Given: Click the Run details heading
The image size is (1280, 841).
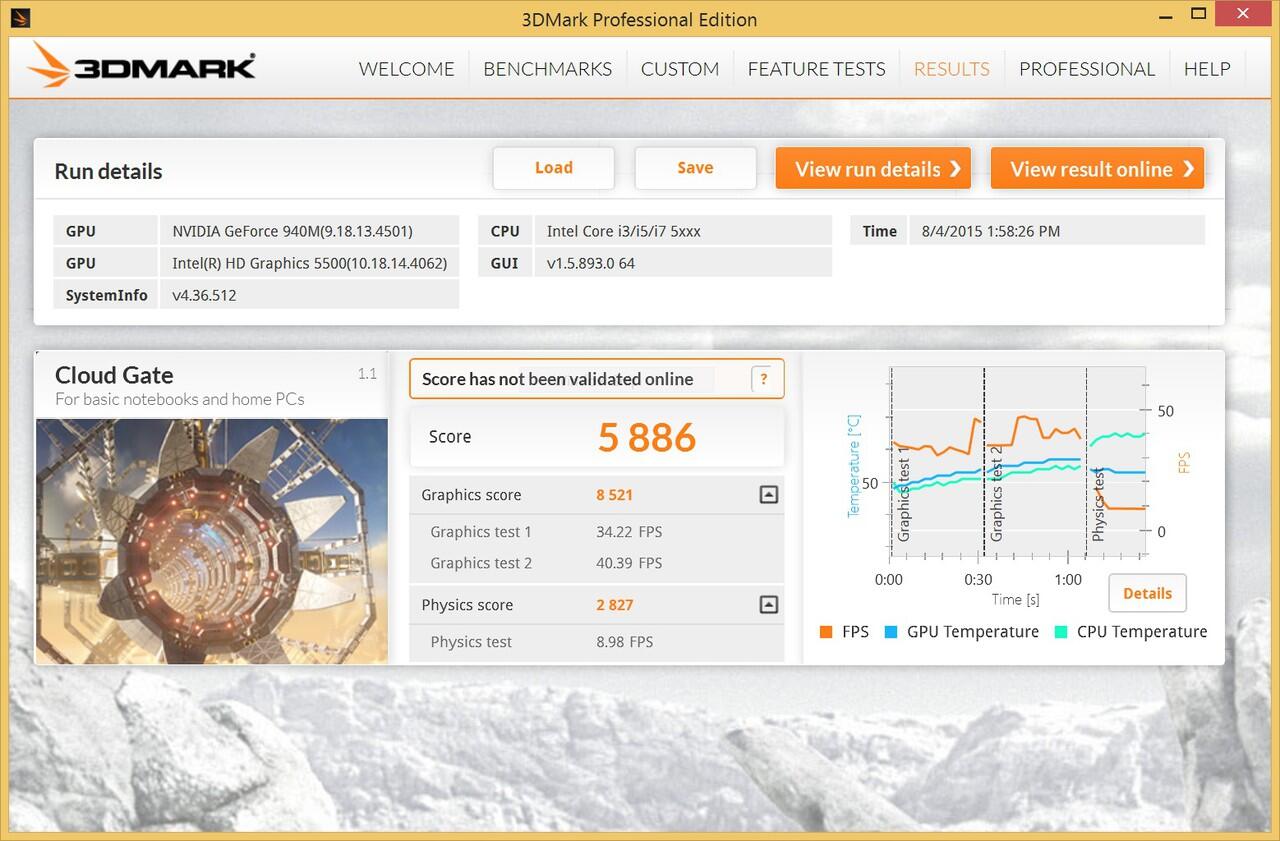Looking at the screenshot, I should pyautogui.click(x=108, y=171).
